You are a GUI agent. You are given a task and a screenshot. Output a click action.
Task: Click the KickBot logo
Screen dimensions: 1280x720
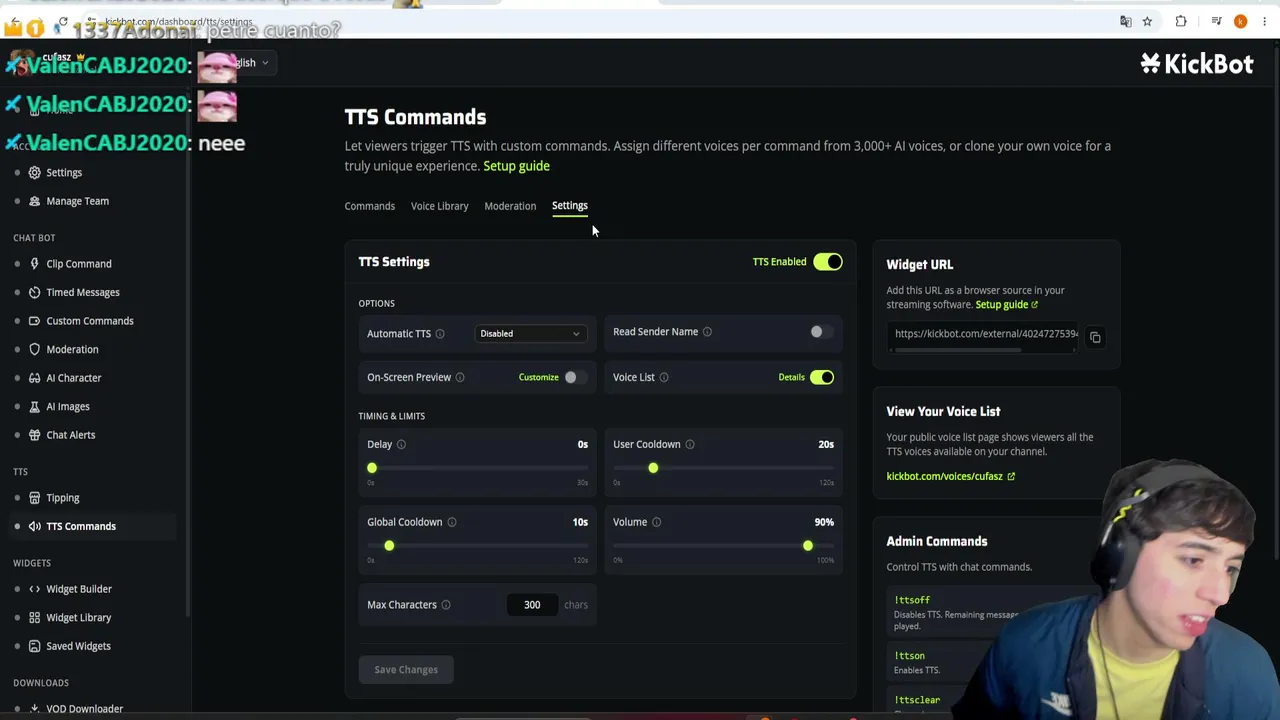tap(1197, 64)
